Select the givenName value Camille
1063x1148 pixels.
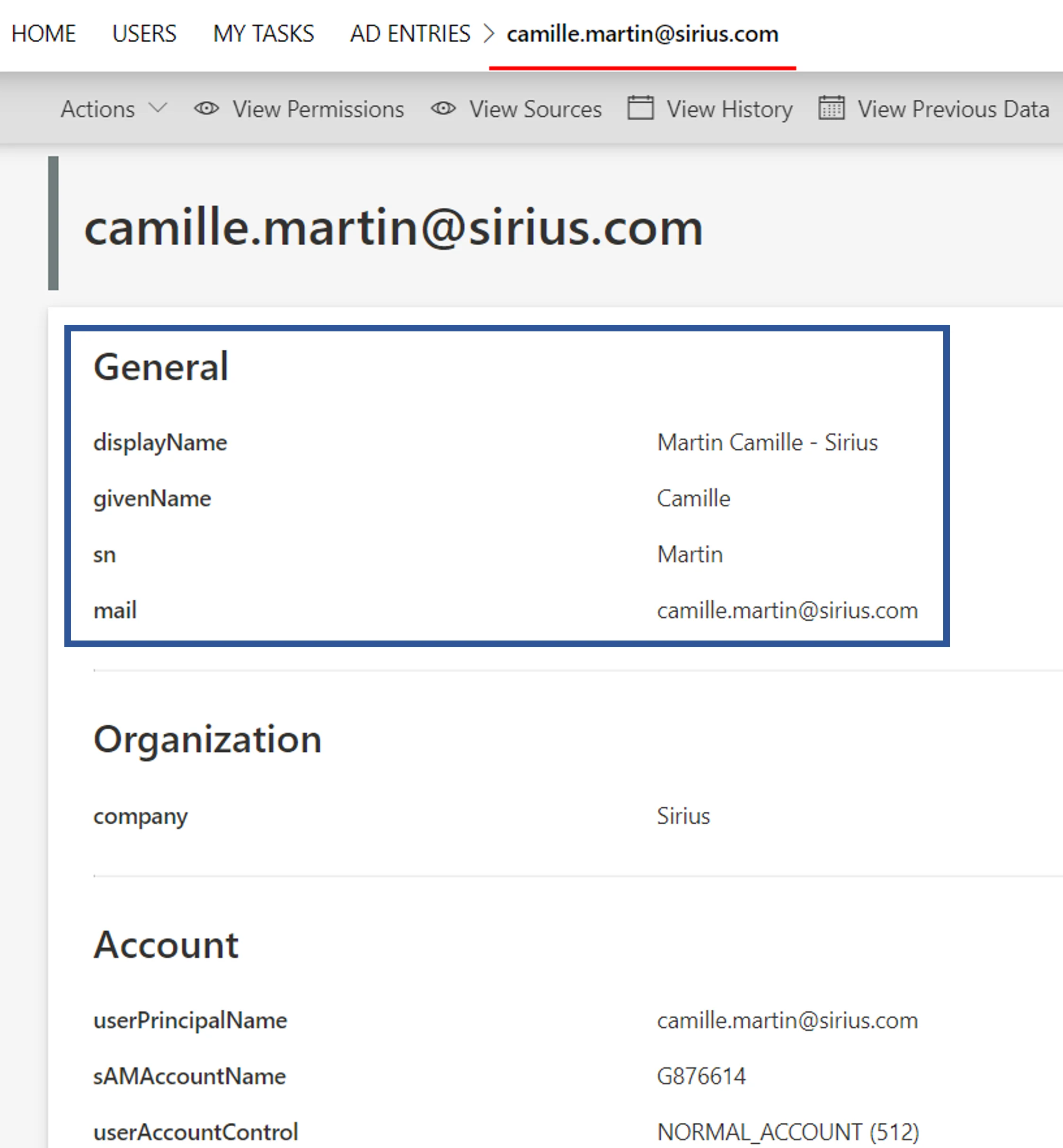[694, 498]
